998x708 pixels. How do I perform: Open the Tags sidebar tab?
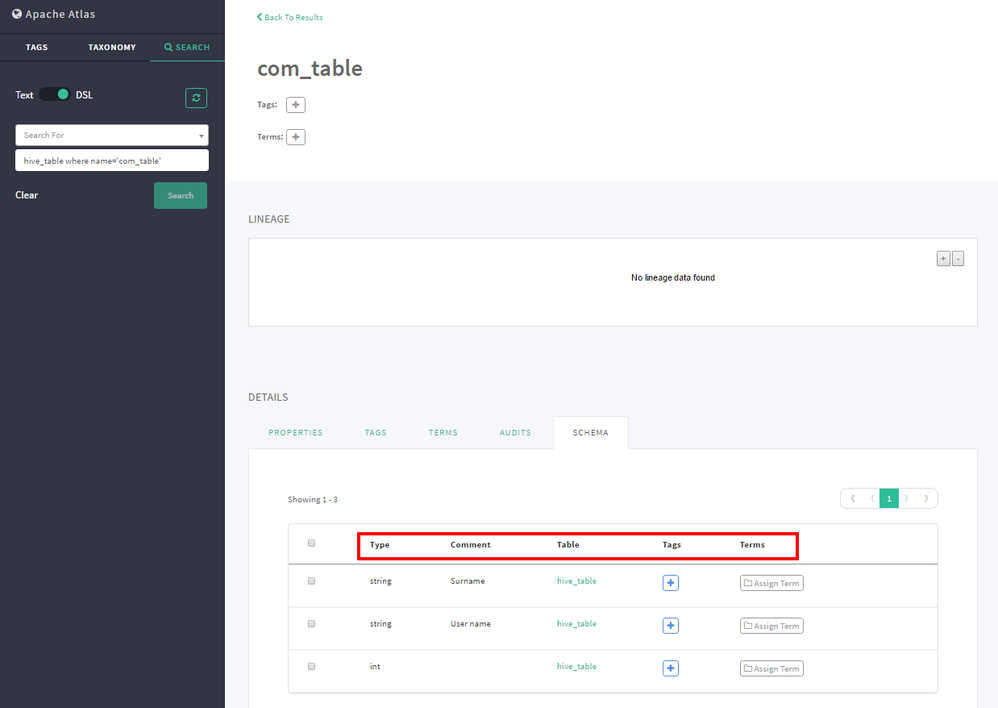[37, 47]
